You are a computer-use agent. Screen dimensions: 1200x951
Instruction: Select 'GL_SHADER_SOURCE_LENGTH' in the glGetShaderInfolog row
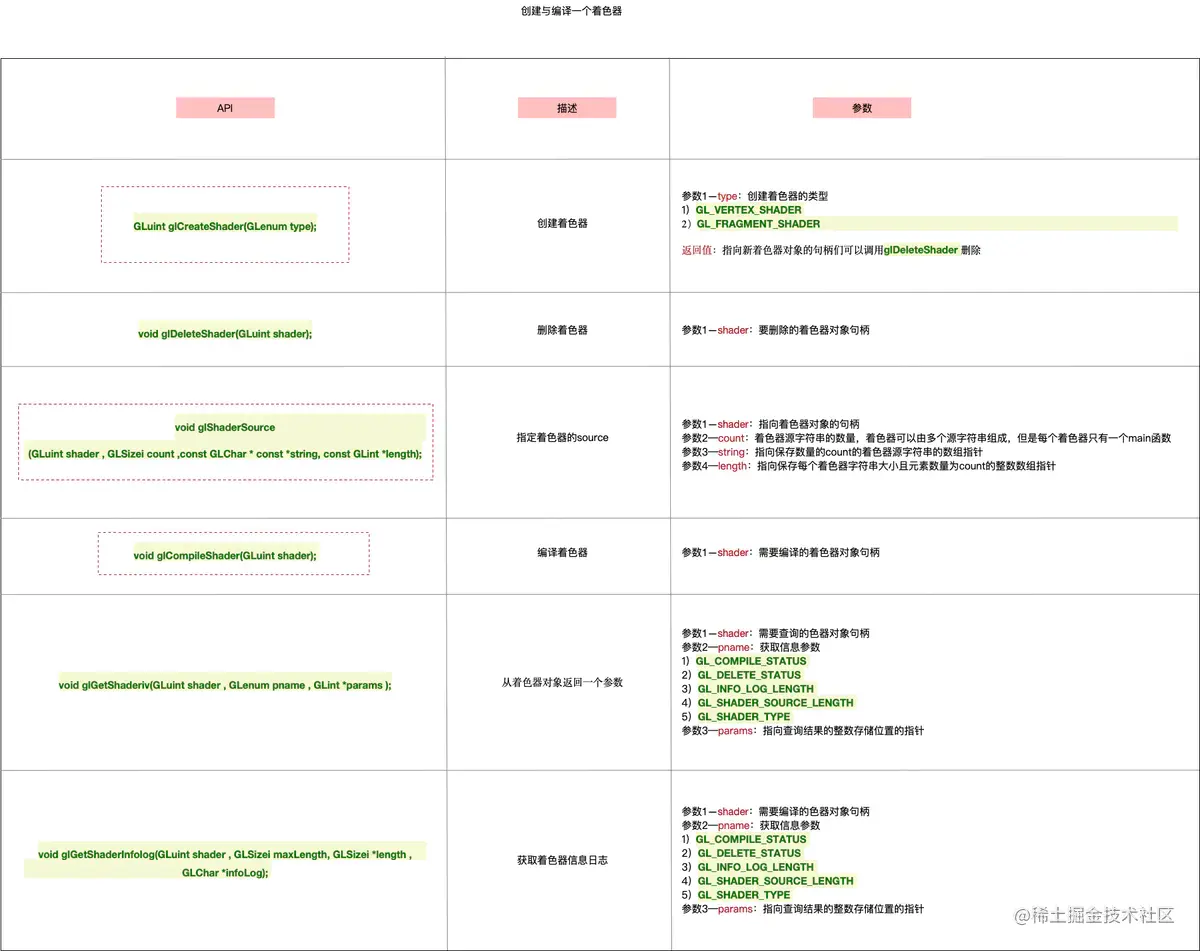click(776, 881)
